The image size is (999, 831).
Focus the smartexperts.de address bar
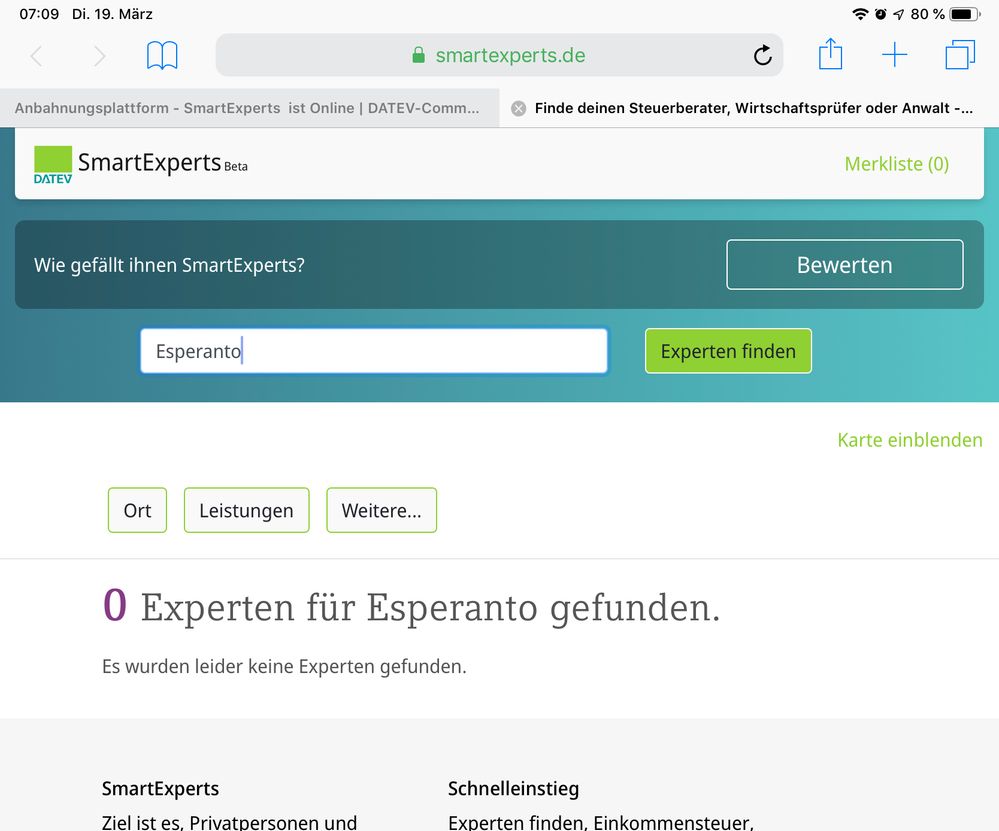(x=499, y=55)
